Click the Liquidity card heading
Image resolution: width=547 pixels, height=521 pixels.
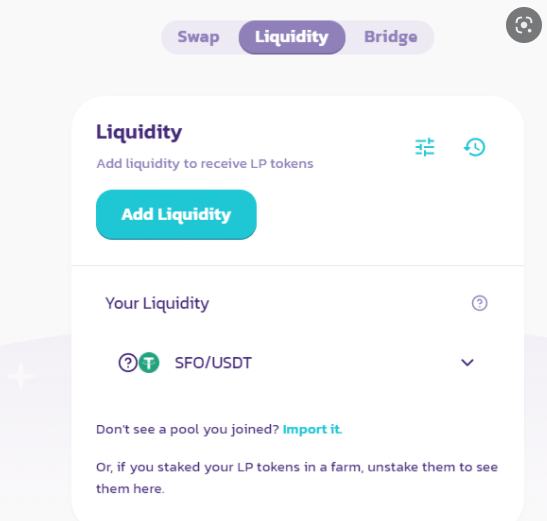pyautogui.click(x=139, y=132)
